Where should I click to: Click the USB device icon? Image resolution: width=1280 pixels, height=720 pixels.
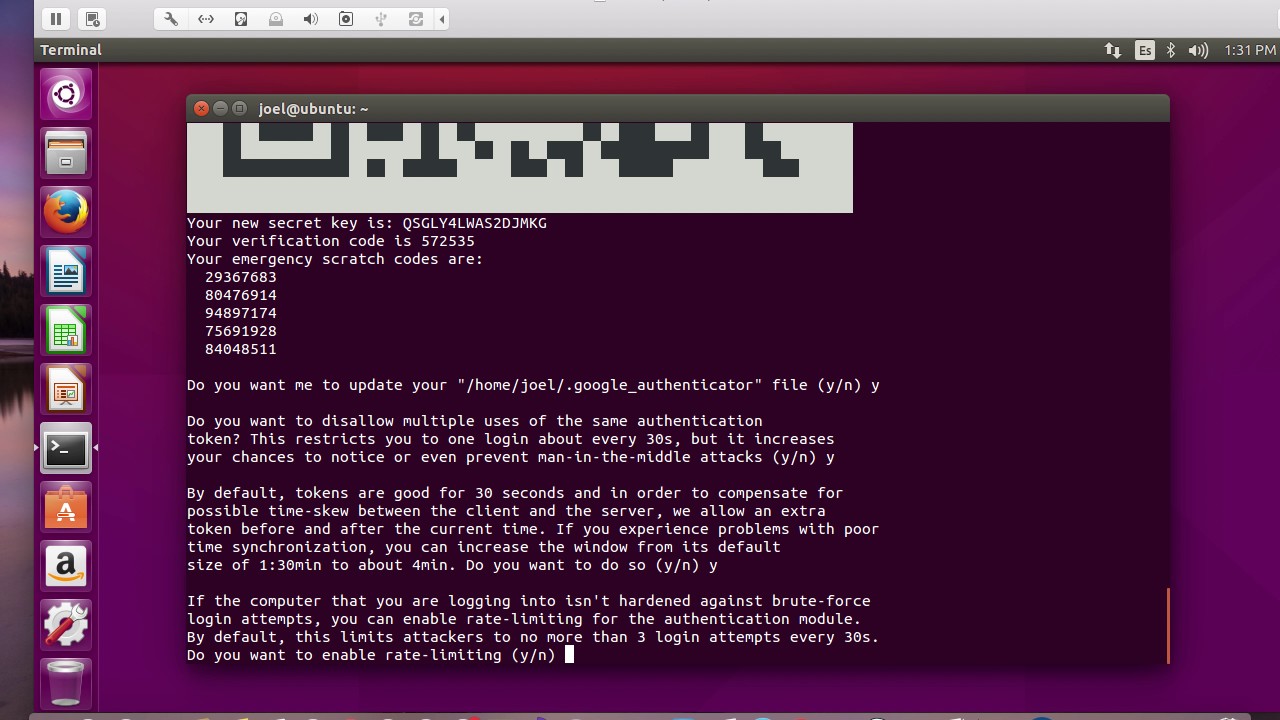[381, 19]
